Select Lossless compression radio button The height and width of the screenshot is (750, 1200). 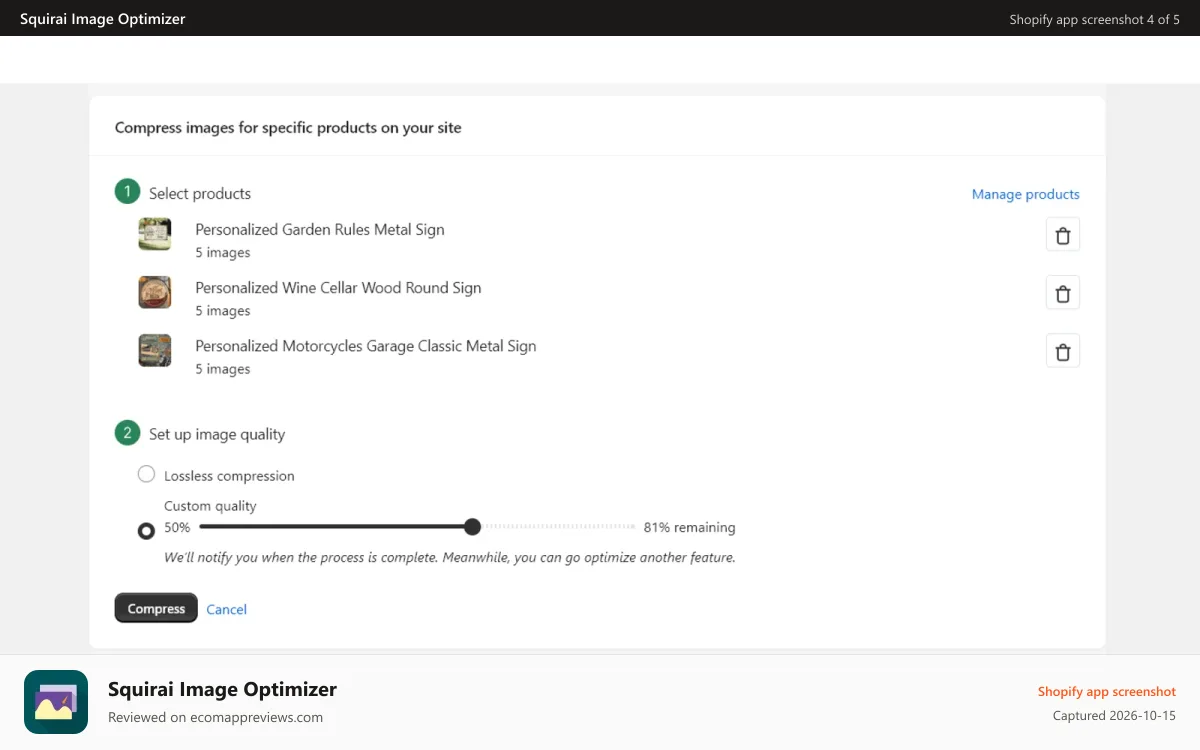click(147, 474)
